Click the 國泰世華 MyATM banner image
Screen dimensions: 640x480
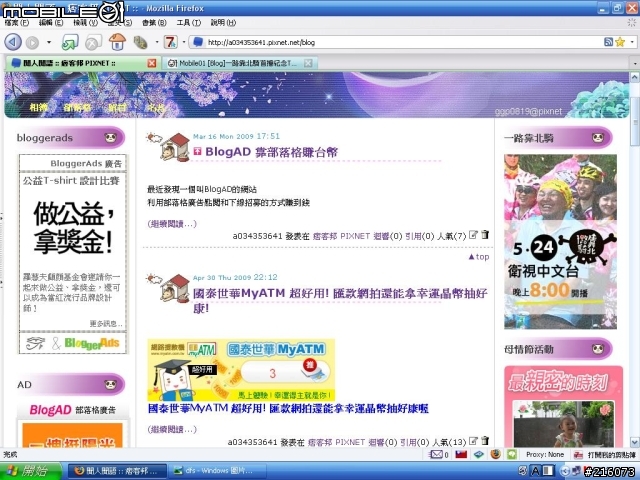[241, 369]
